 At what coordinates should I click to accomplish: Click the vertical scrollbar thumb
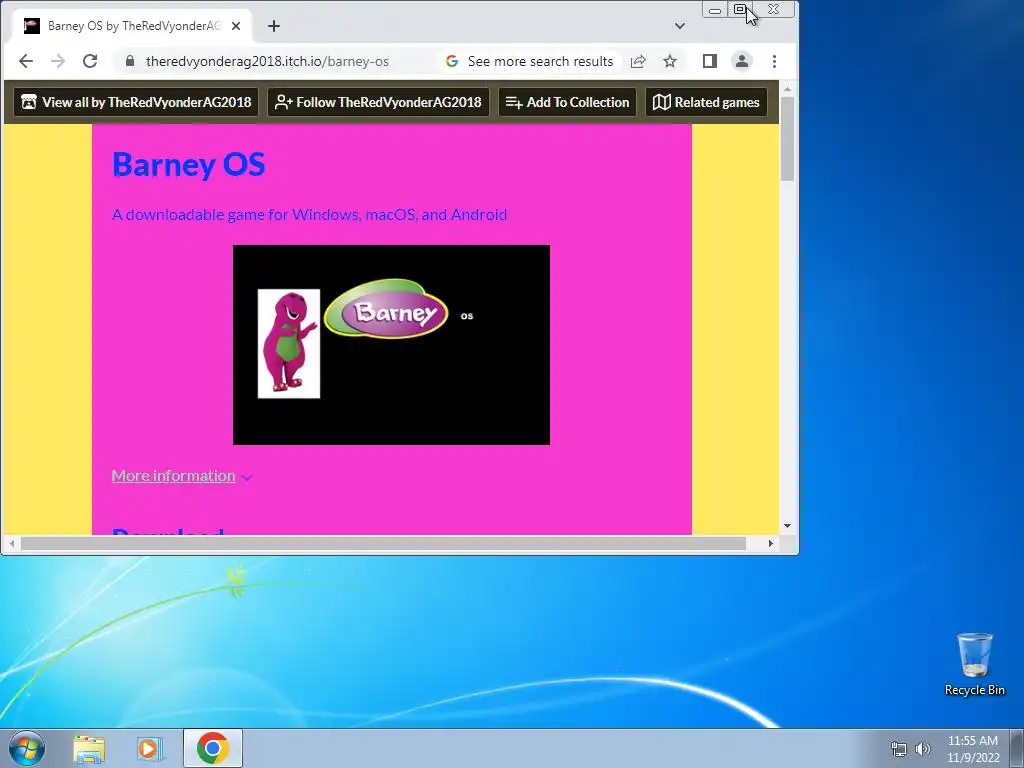[787, 139]
